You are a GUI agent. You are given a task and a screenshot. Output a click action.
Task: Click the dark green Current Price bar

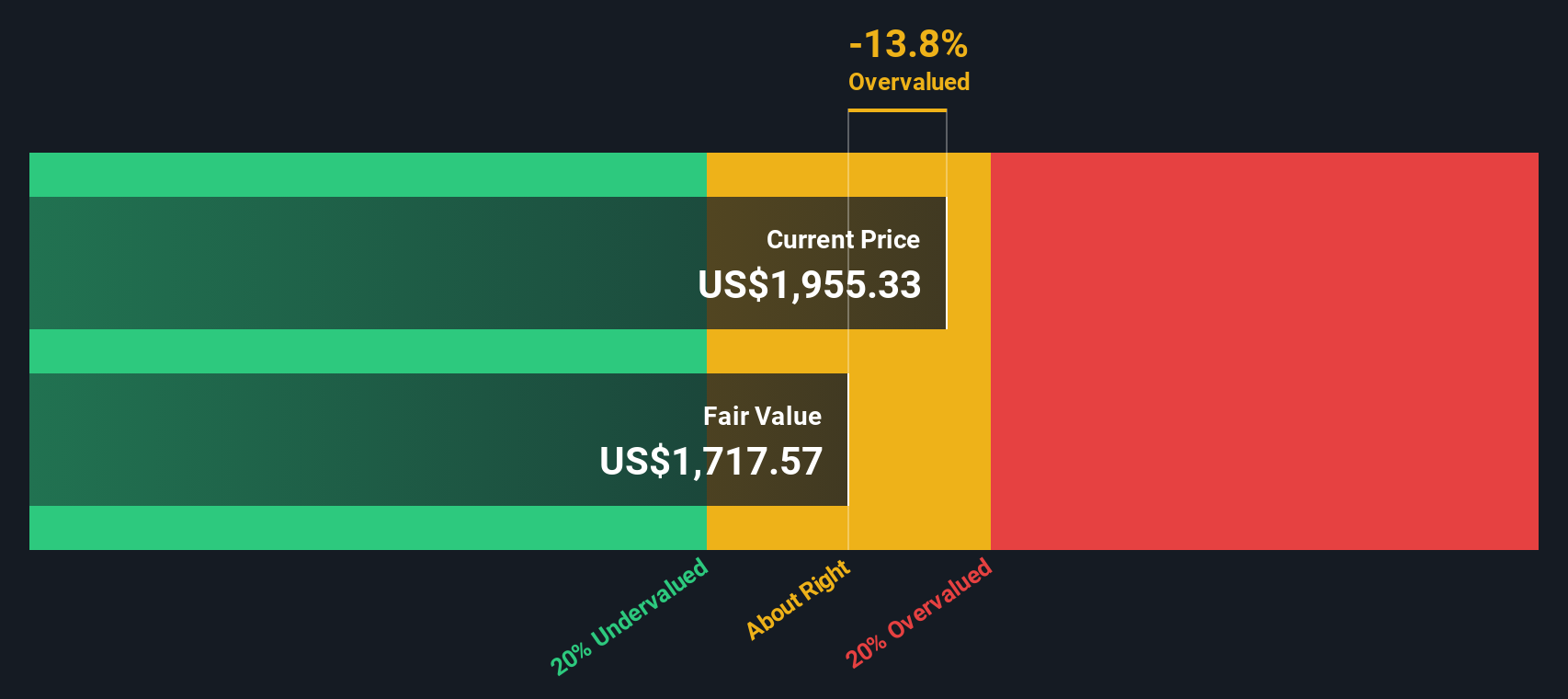coord(368,263)
